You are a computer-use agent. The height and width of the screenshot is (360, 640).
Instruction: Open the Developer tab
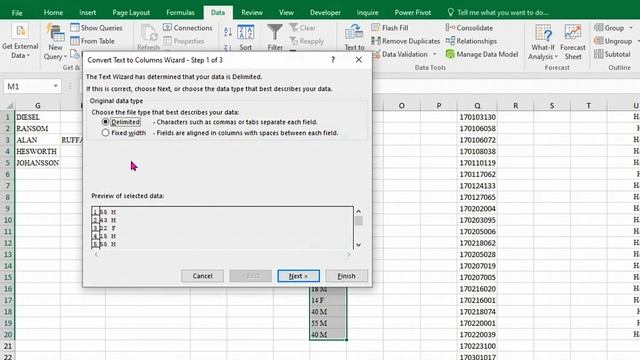tap(325, 13)
